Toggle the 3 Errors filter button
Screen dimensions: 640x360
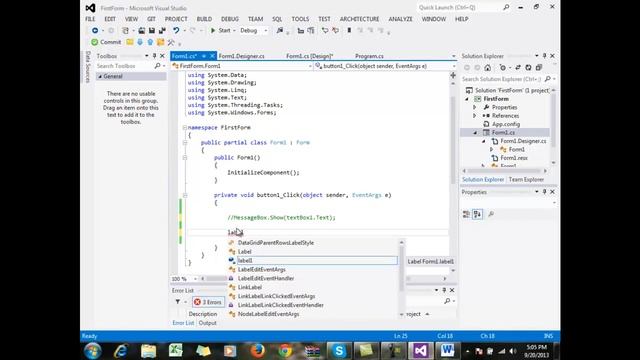pos(208,302)
